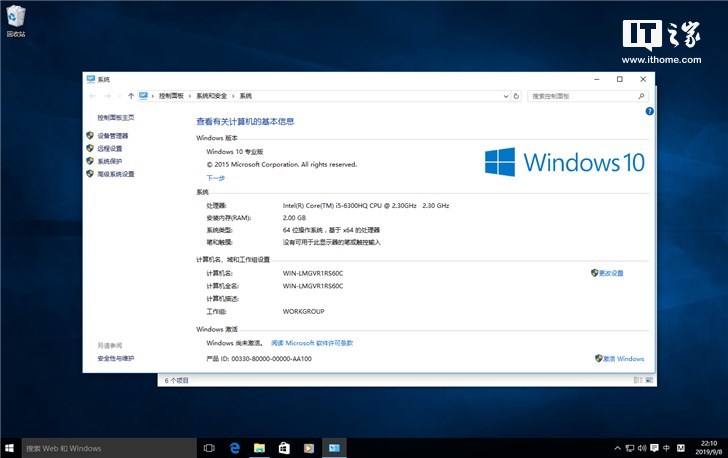
Task: Click the large icons view icon in status bar
Action: pyautogui.click(x=649, y=380)
